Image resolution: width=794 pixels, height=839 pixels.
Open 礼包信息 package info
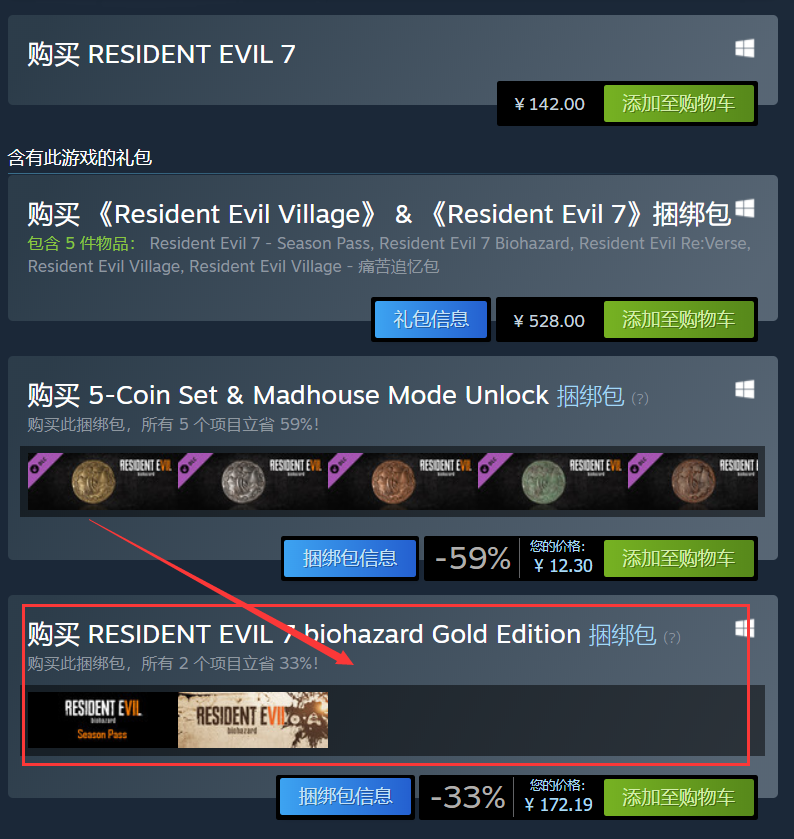point(431,319)
